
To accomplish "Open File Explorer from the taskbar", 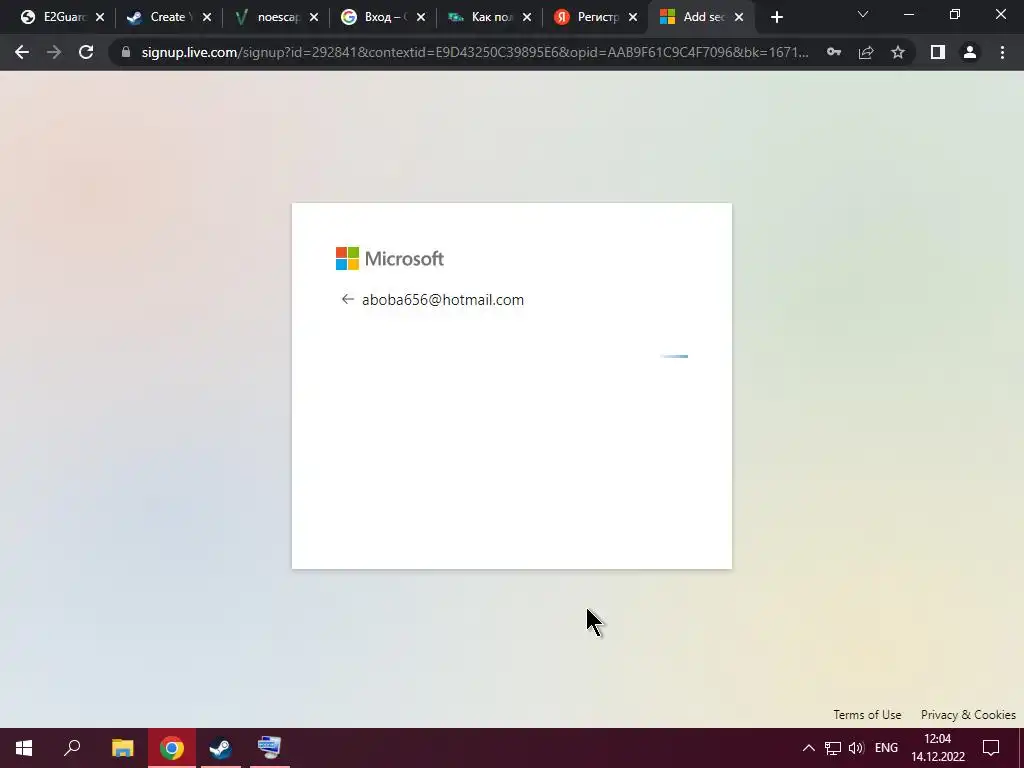I will (122, 748).
